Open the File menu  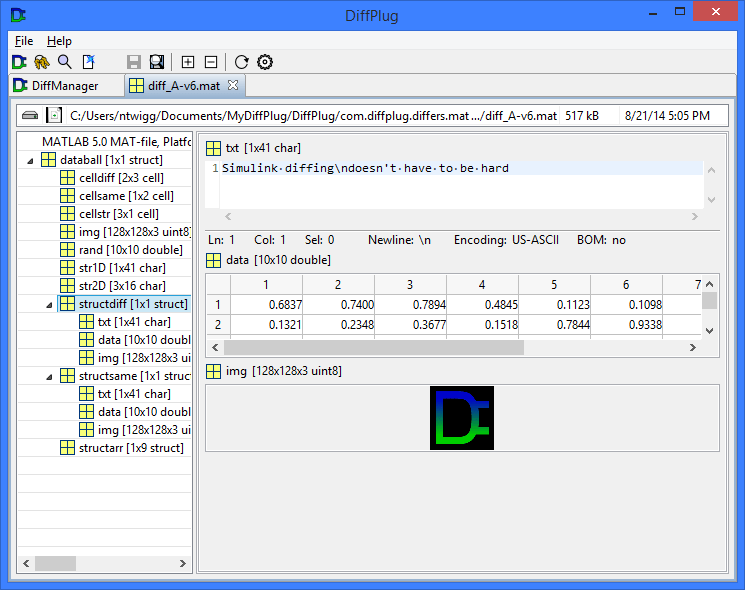tap(24, 41)
